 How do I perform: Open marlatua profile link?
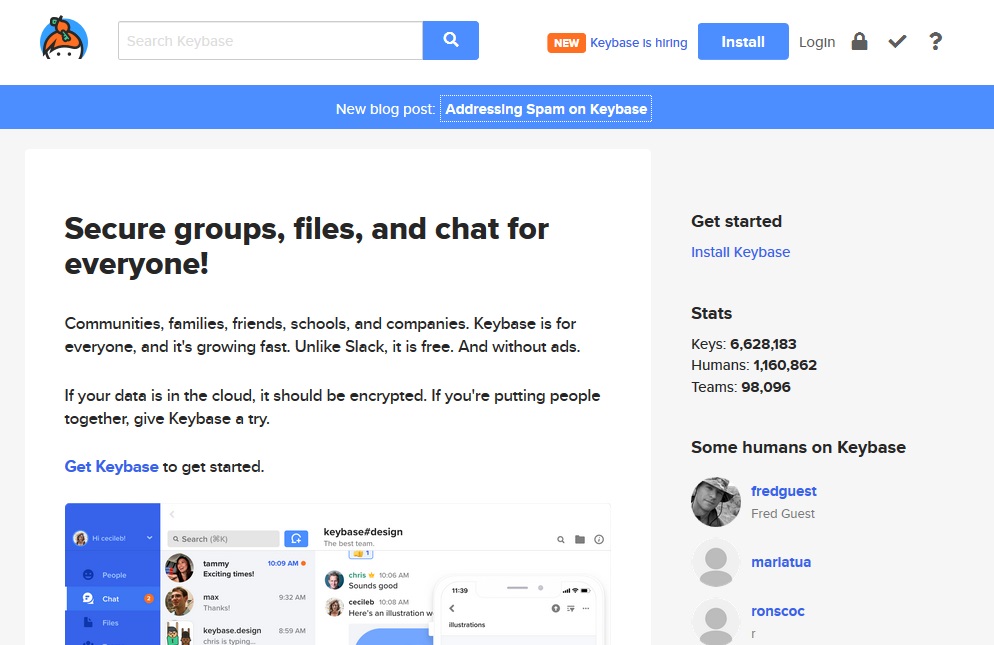781,562
